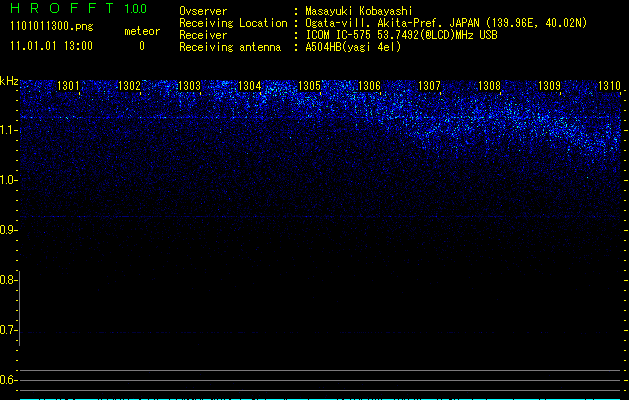Click the A504HB(yagi 4el) antenna text
This screenshot has height=400, width=629.
(x=353, y=47)
